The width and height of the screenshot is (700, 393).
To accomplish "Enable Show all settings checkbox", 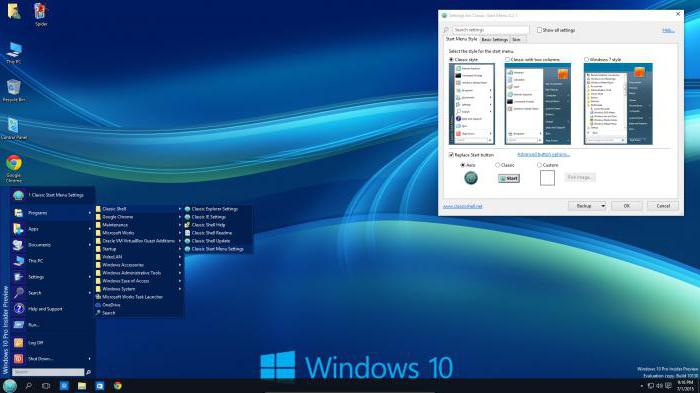I will coord(539,30).
